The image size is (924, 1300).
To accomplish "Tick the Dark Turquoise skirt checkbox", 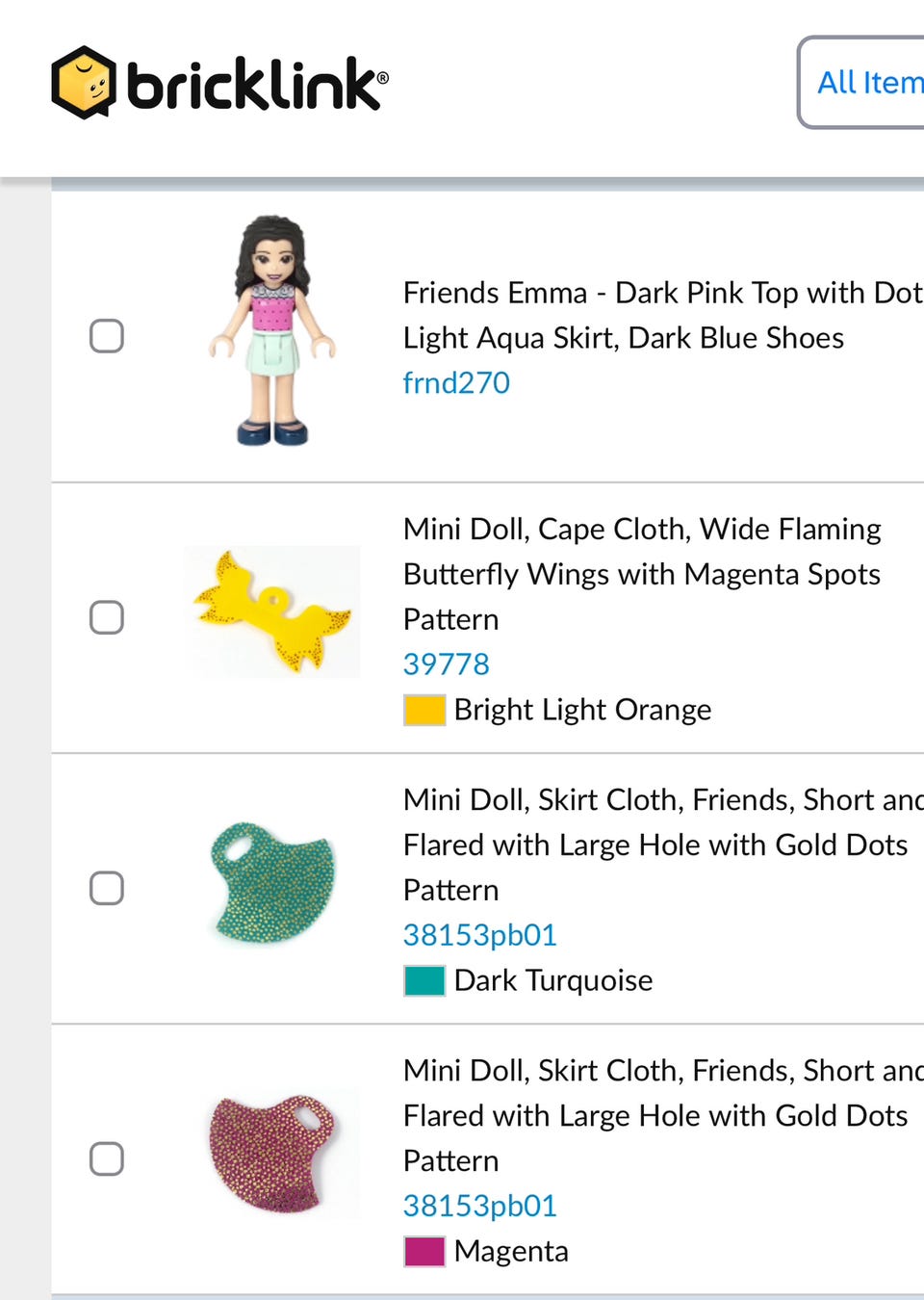I will 107,888.
